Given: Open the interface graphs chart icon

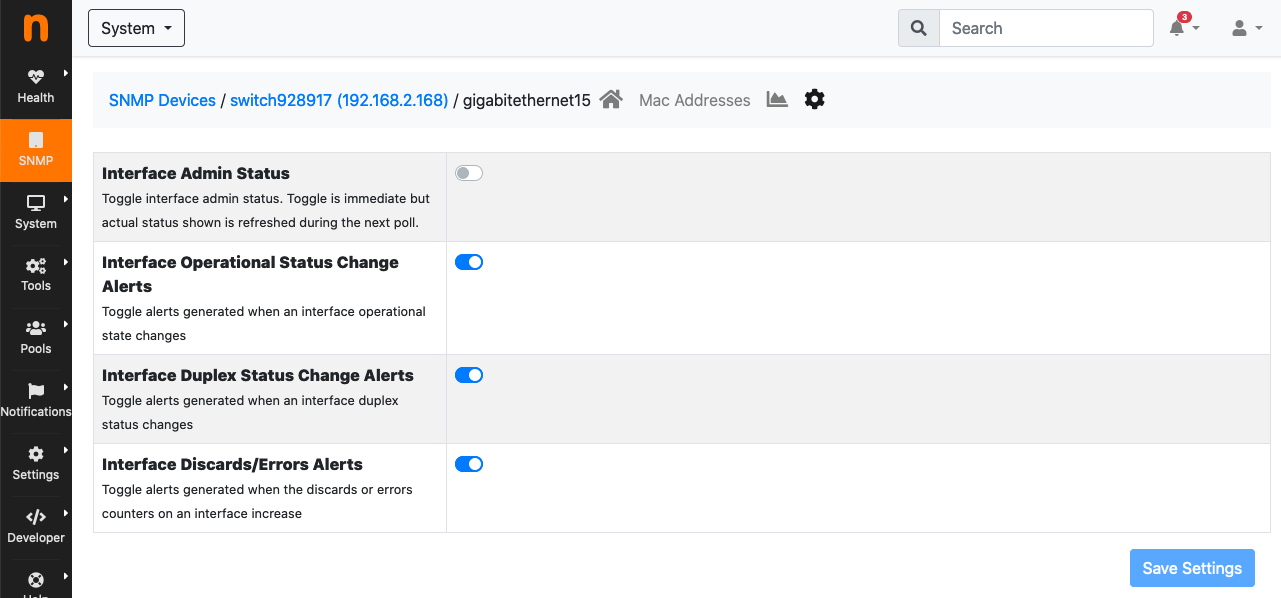Looking at the screenshot, I should 777,99.
